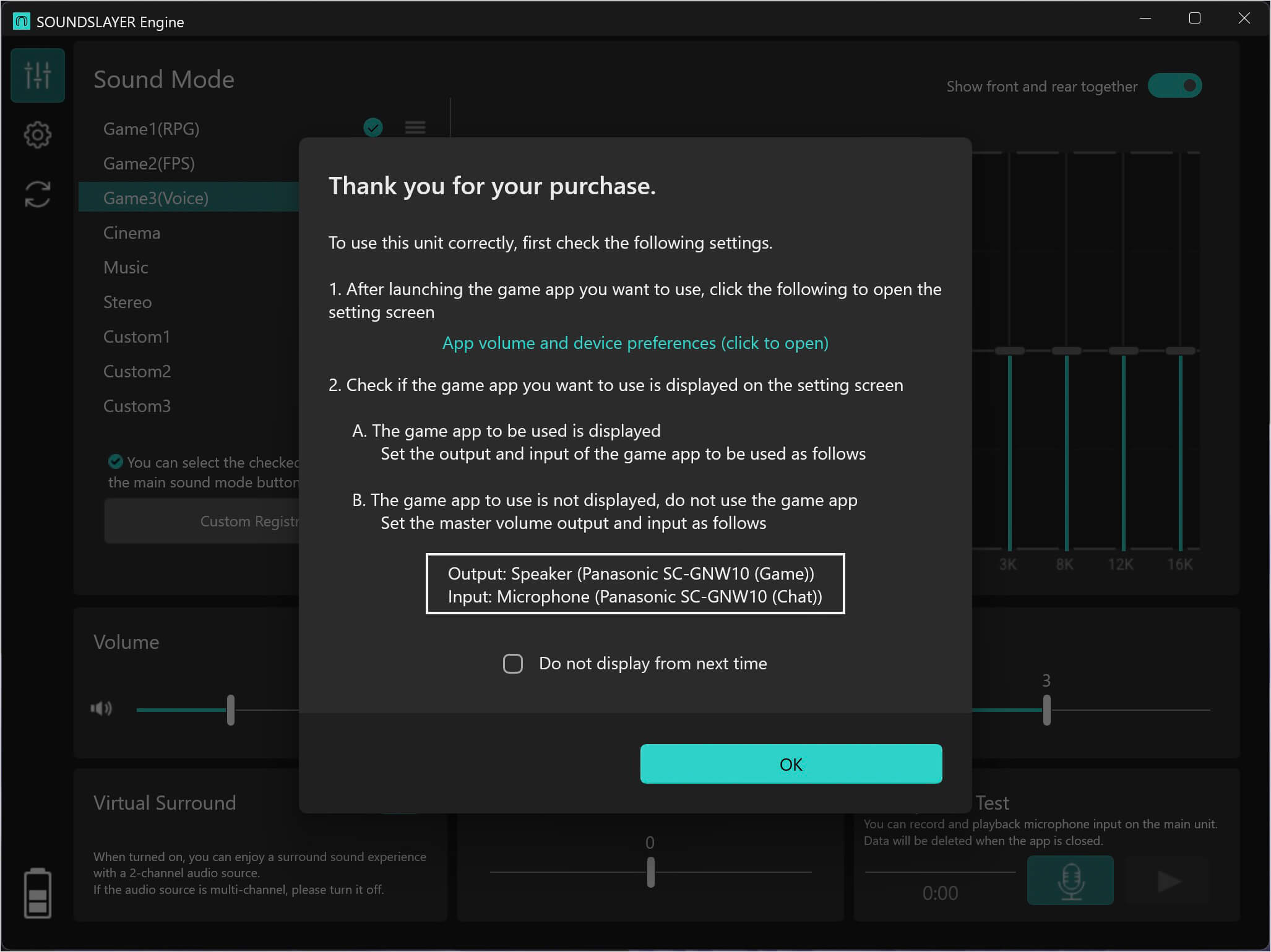Select the Music sound mode
The image size is (1271, 952).
click(x=126, y=268)
